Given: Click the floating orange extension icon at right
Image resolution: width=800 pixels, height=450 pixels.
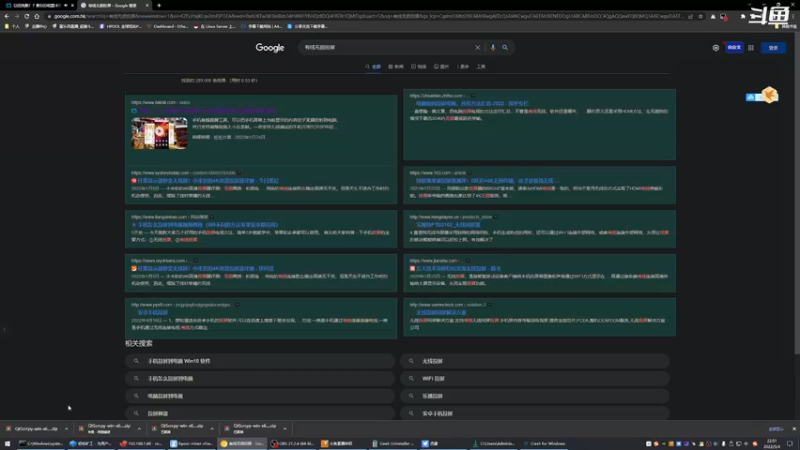Looking at the screenshot, I should (769, 95).
